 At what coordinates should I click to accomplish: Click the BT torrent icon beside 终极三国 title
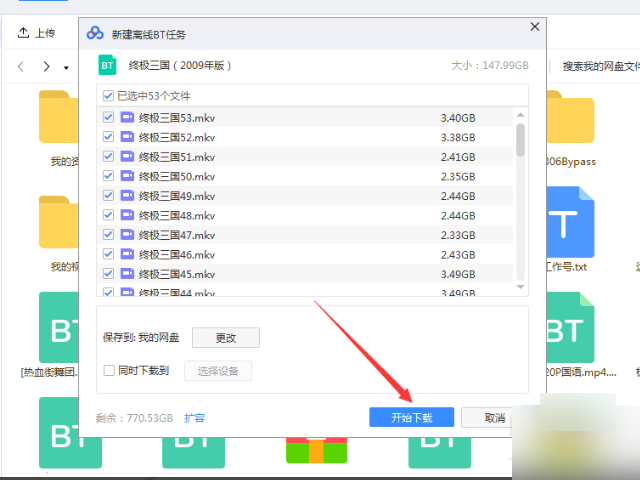(107, 65)
